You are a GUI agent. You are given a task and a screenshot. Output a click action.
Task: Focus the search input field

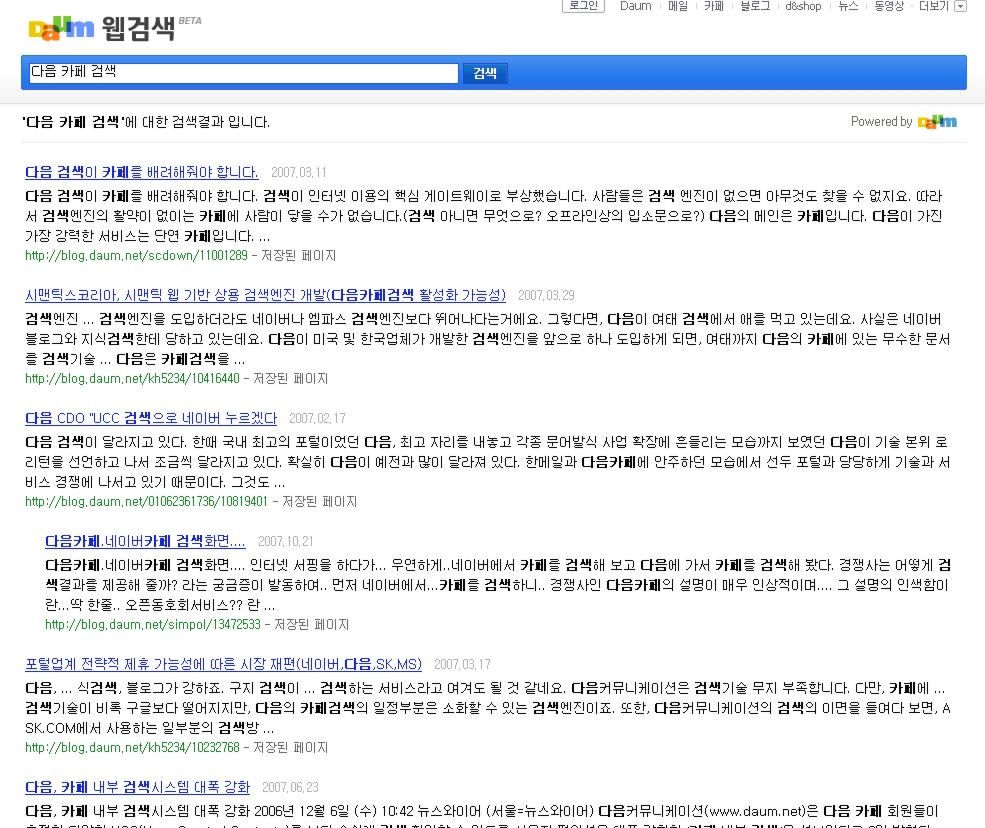[244, 73]
